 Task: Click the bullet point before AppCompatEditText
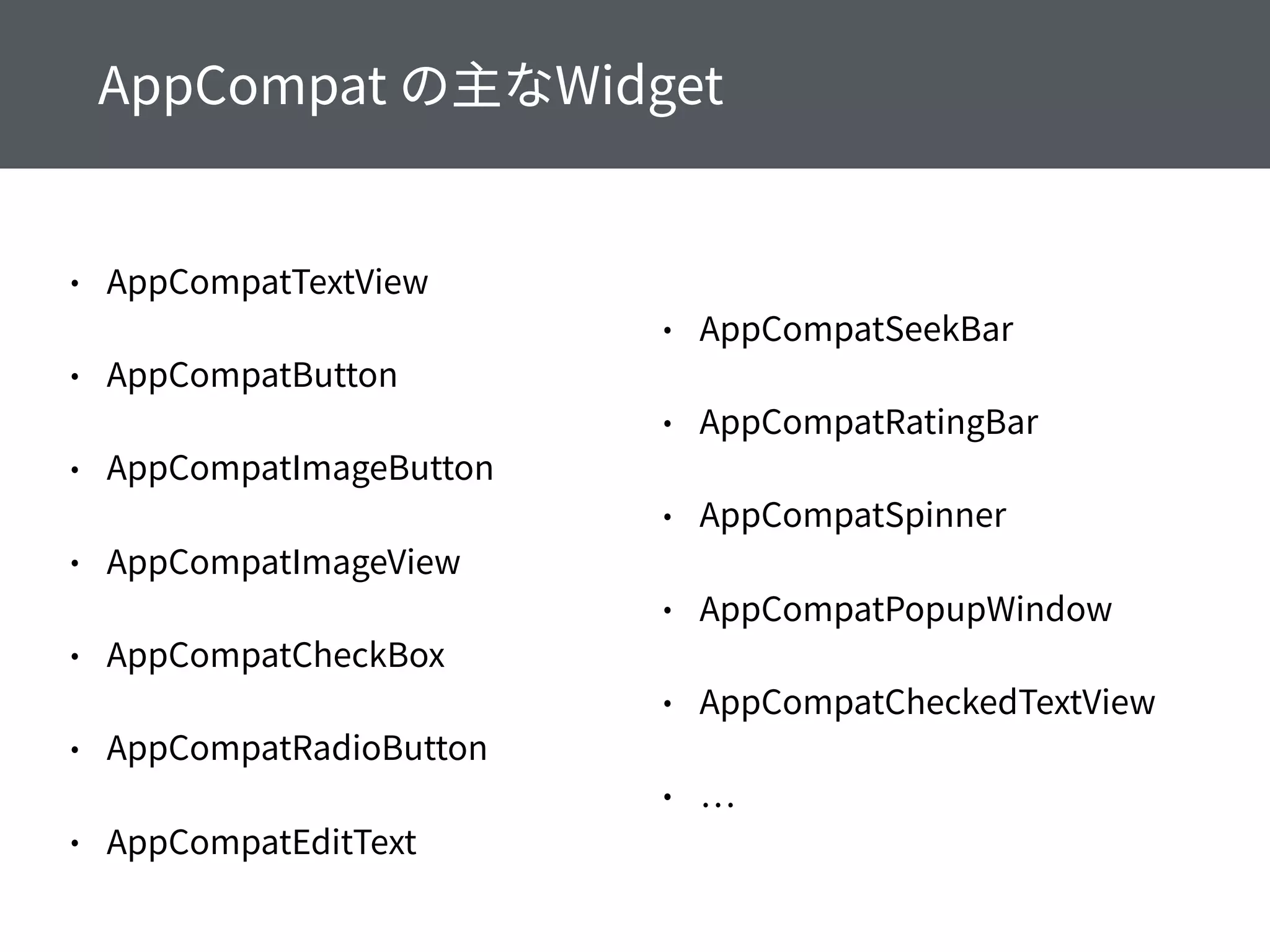click(x=74, y=844)
